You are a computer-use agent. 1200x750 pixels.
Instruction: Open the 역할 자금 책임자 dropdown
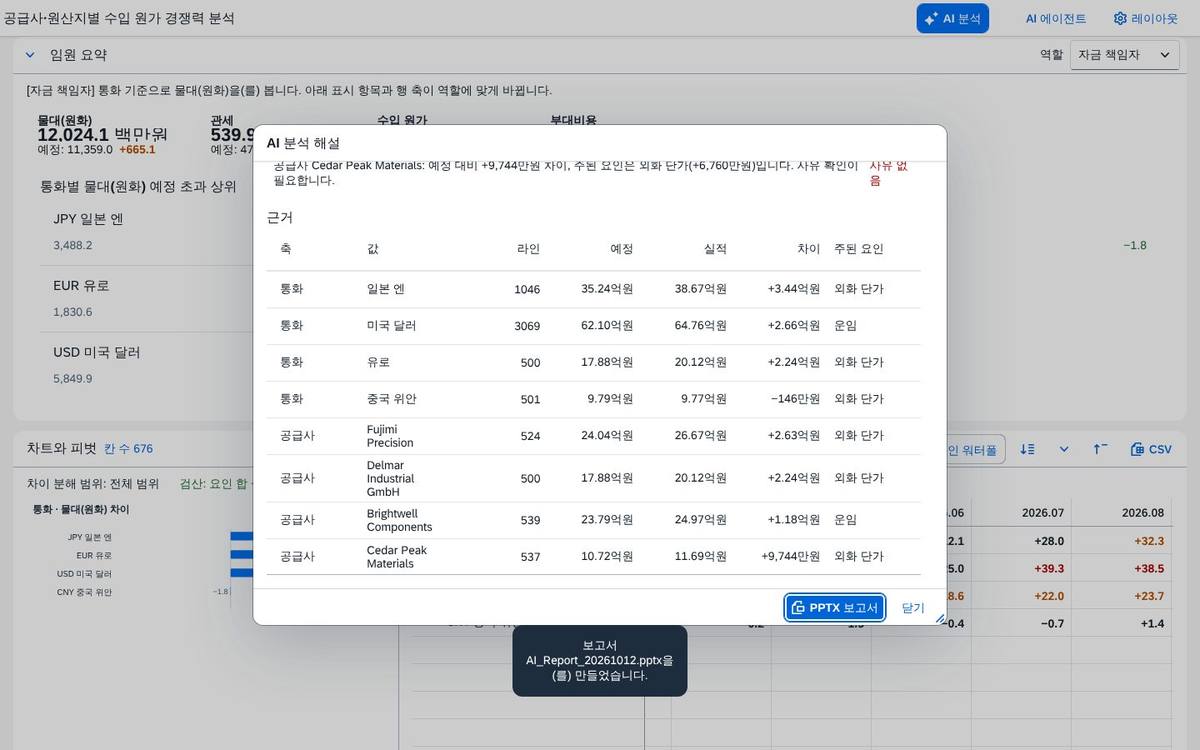click(1125, 55)
